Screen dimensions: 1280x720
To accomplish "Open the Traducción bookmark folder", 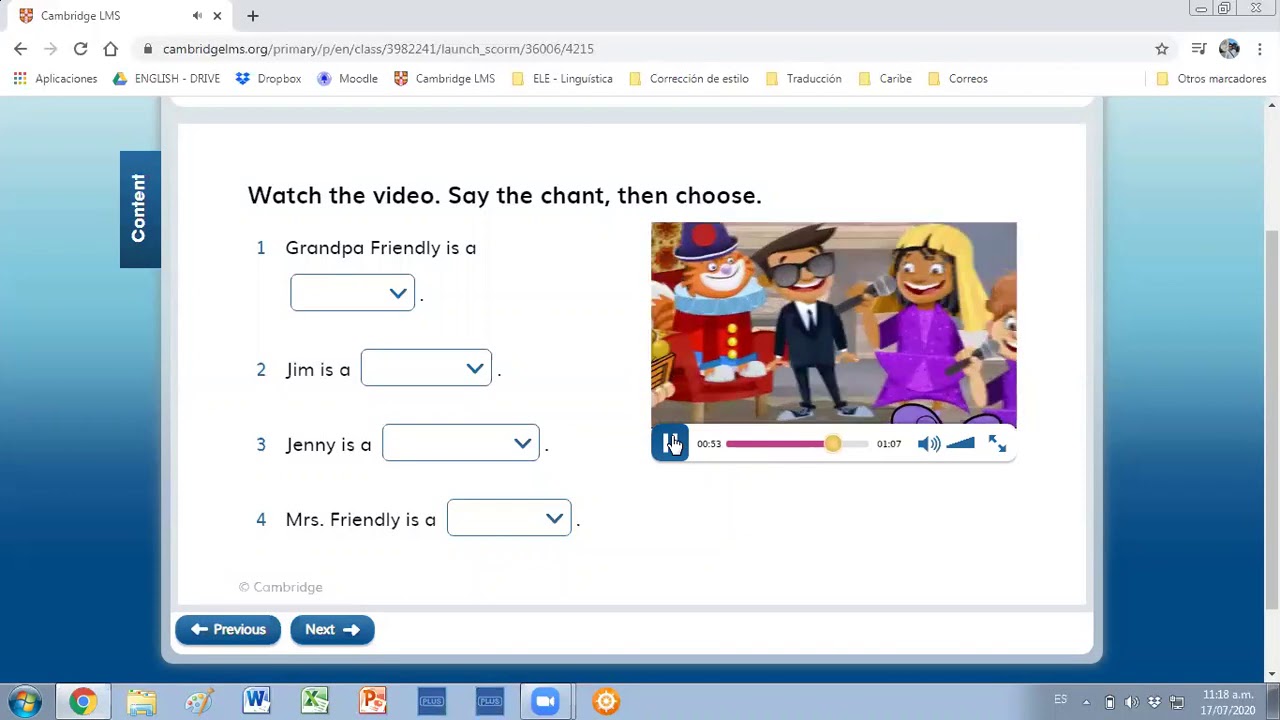I will coord(803,78).
